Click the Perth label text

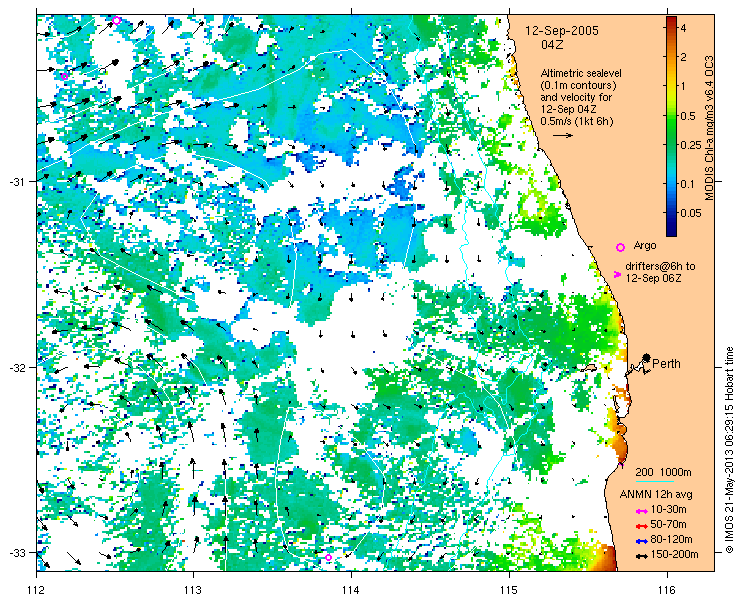tap(666, 363)
